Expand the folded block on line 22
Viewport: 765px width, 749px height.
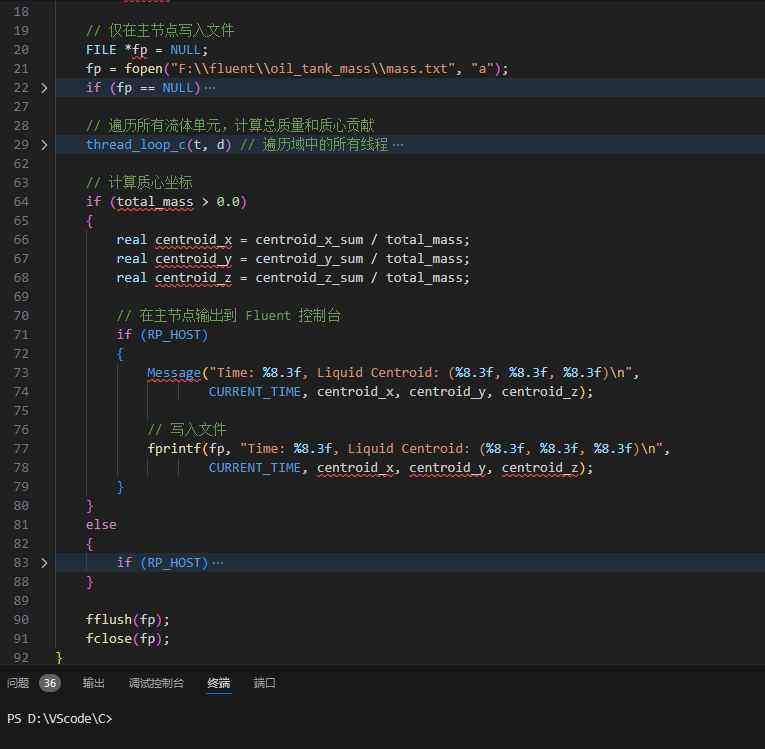click(43, 88)
